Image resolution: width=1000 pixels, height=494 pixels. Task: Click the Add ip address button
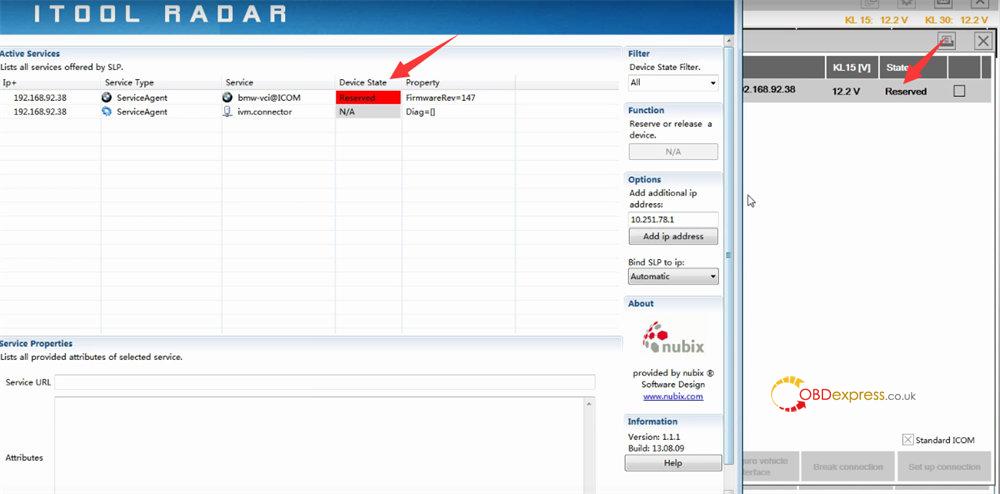tap(673, 236)
